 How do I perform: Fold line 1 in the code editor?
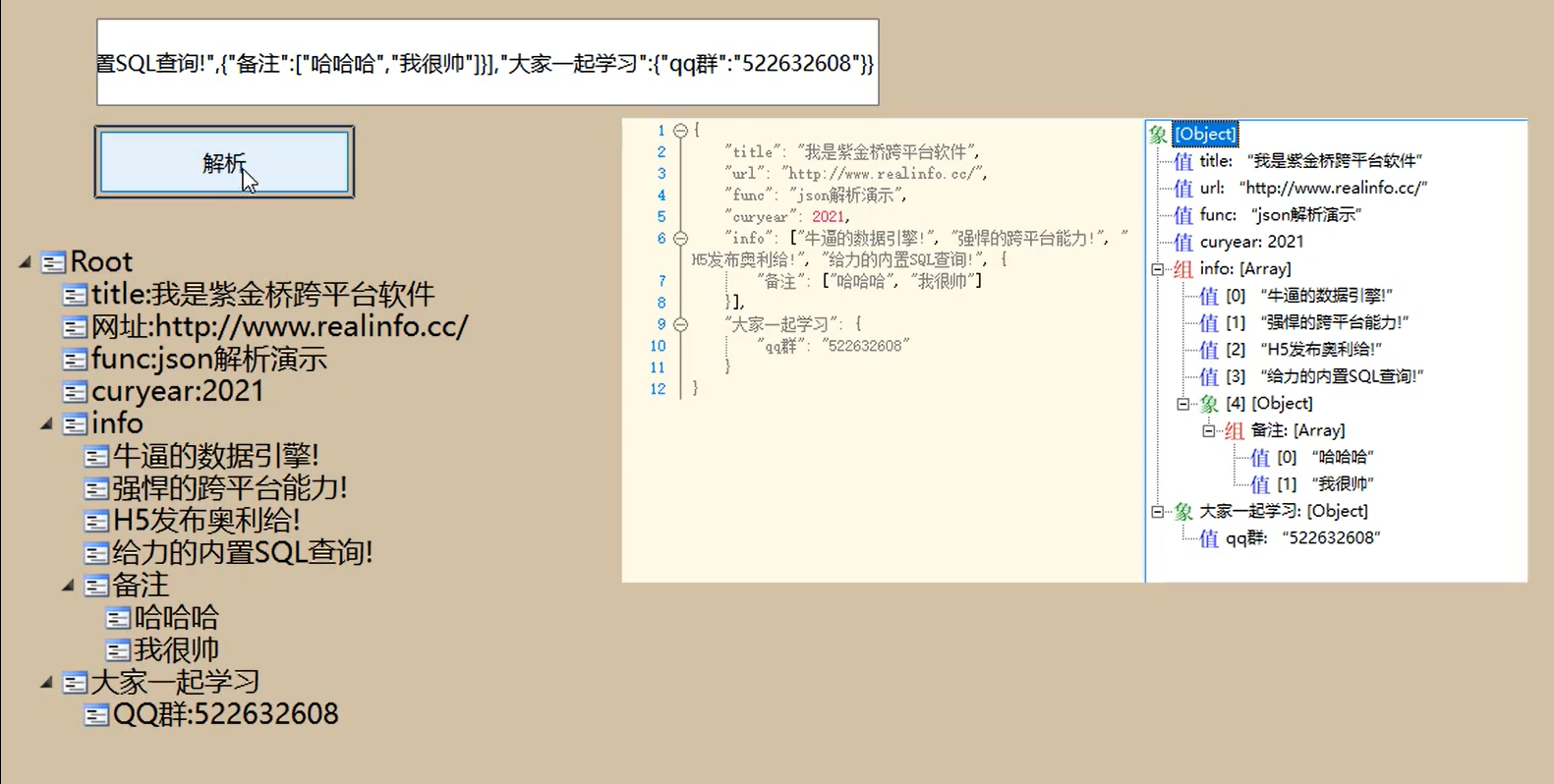tap(680, 131)
